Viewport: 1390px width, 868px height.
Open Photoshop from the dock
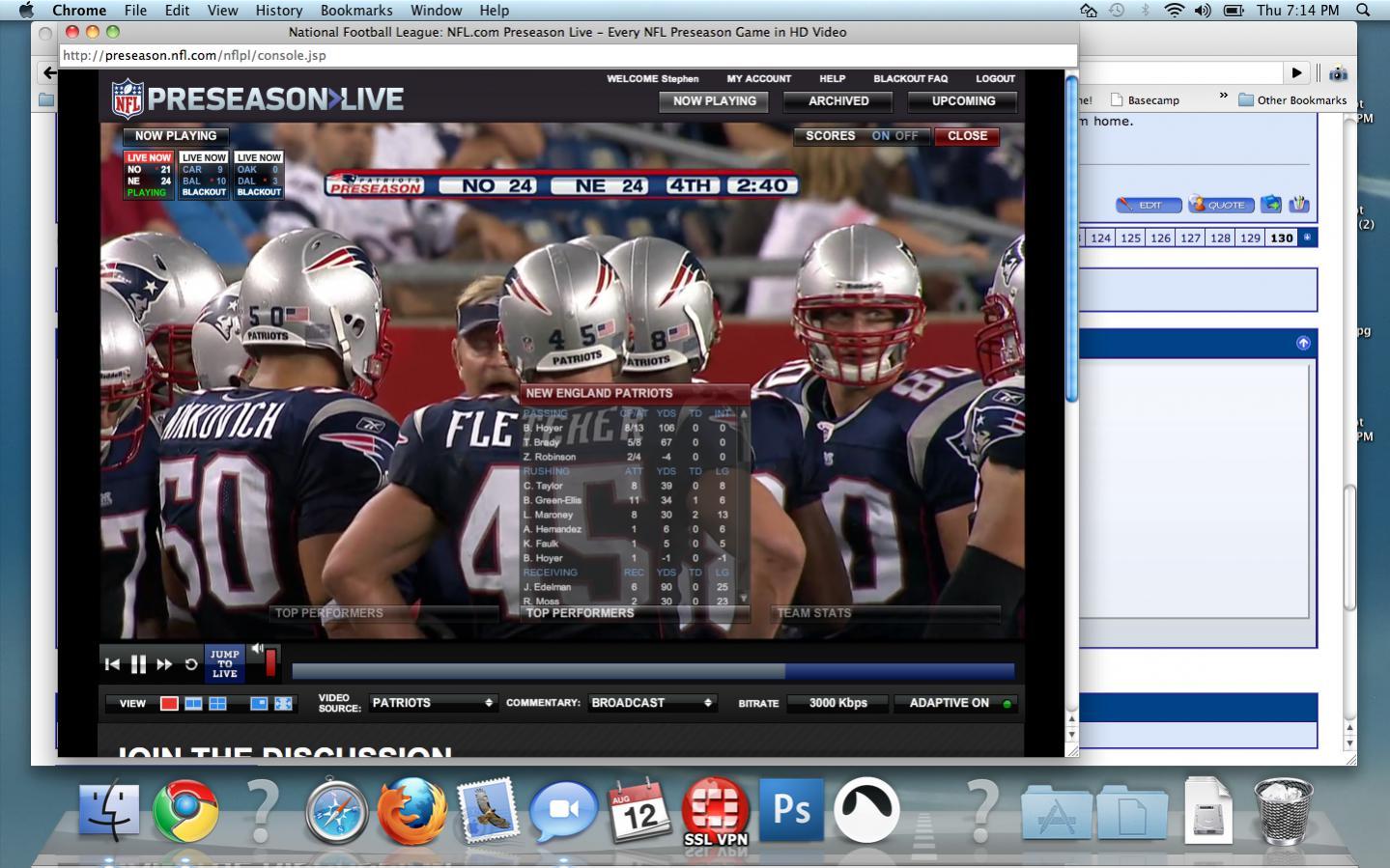tap(791, 809)
